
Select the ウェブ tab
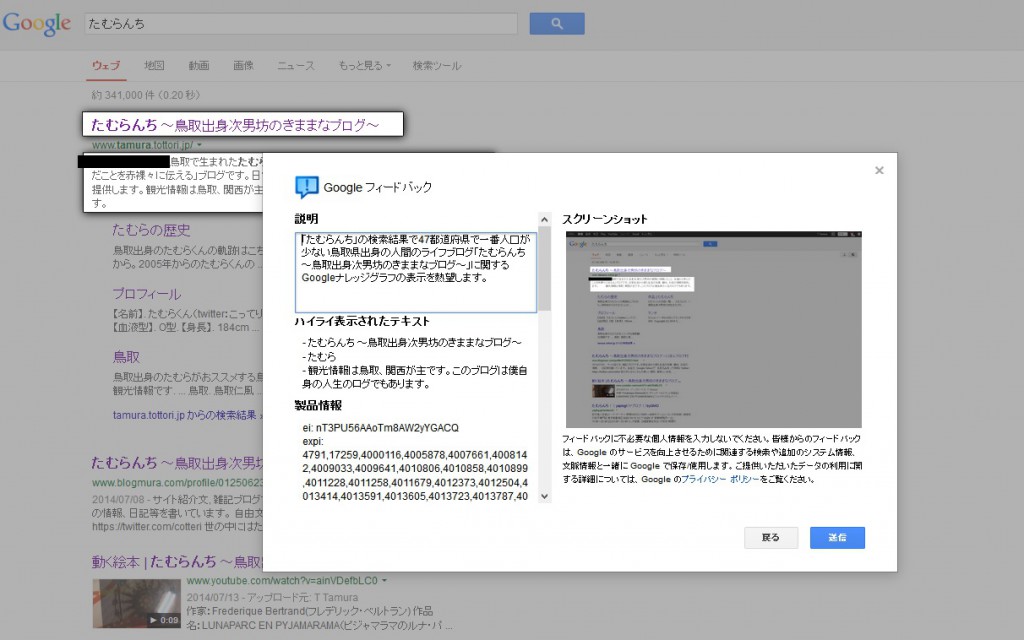click(106, 65)
